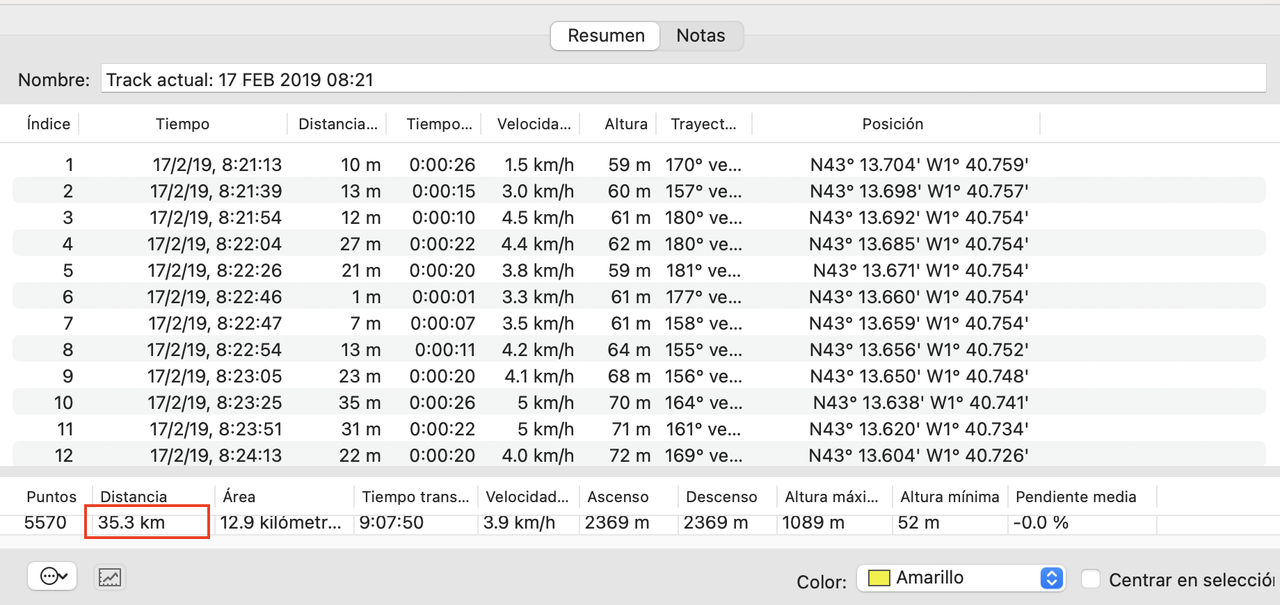Select row with time 17/2/19, 8:23:05

point(639,377)
